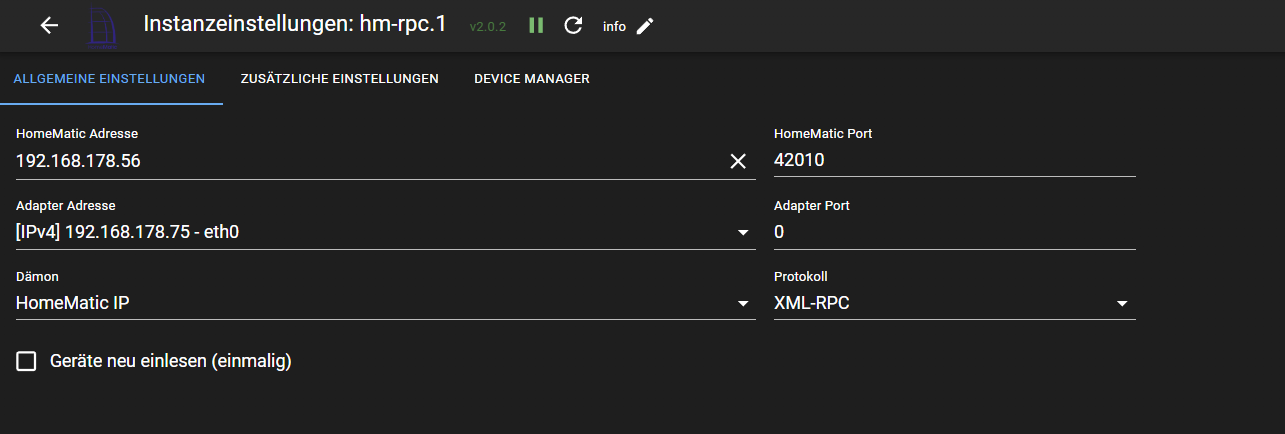Click the back arrow icon

click(49, 26)
